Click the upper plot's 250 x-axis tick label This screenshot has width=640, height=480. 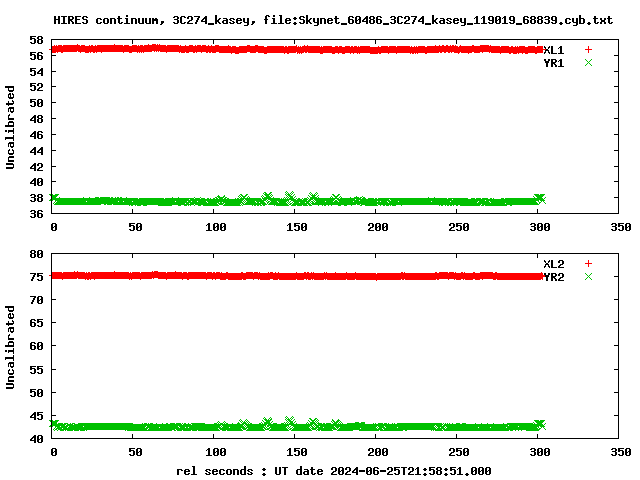pos(459,227)
